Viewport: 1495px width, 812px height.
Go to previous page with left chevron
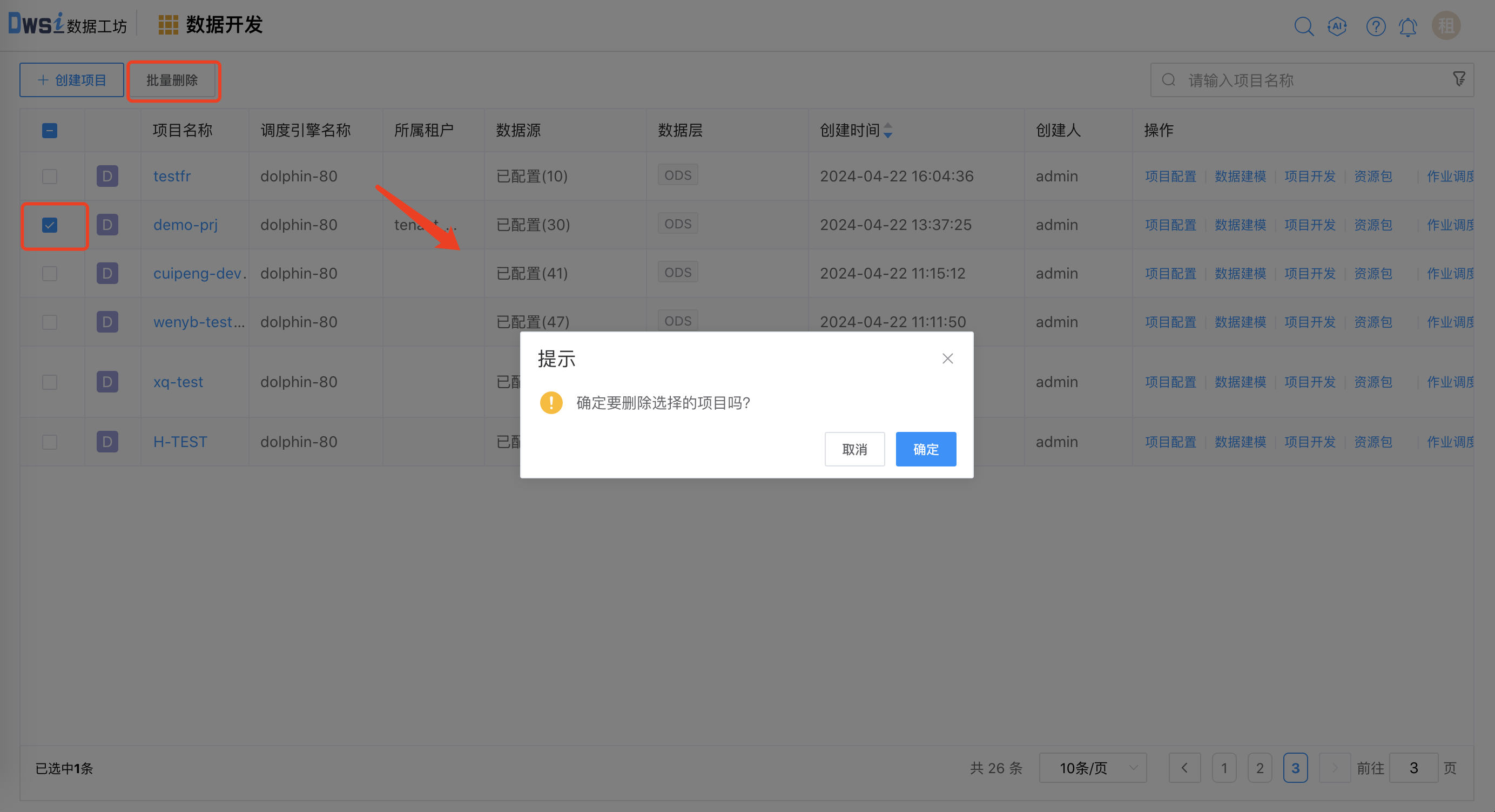pyautogui.click(x=1184, y=768)
